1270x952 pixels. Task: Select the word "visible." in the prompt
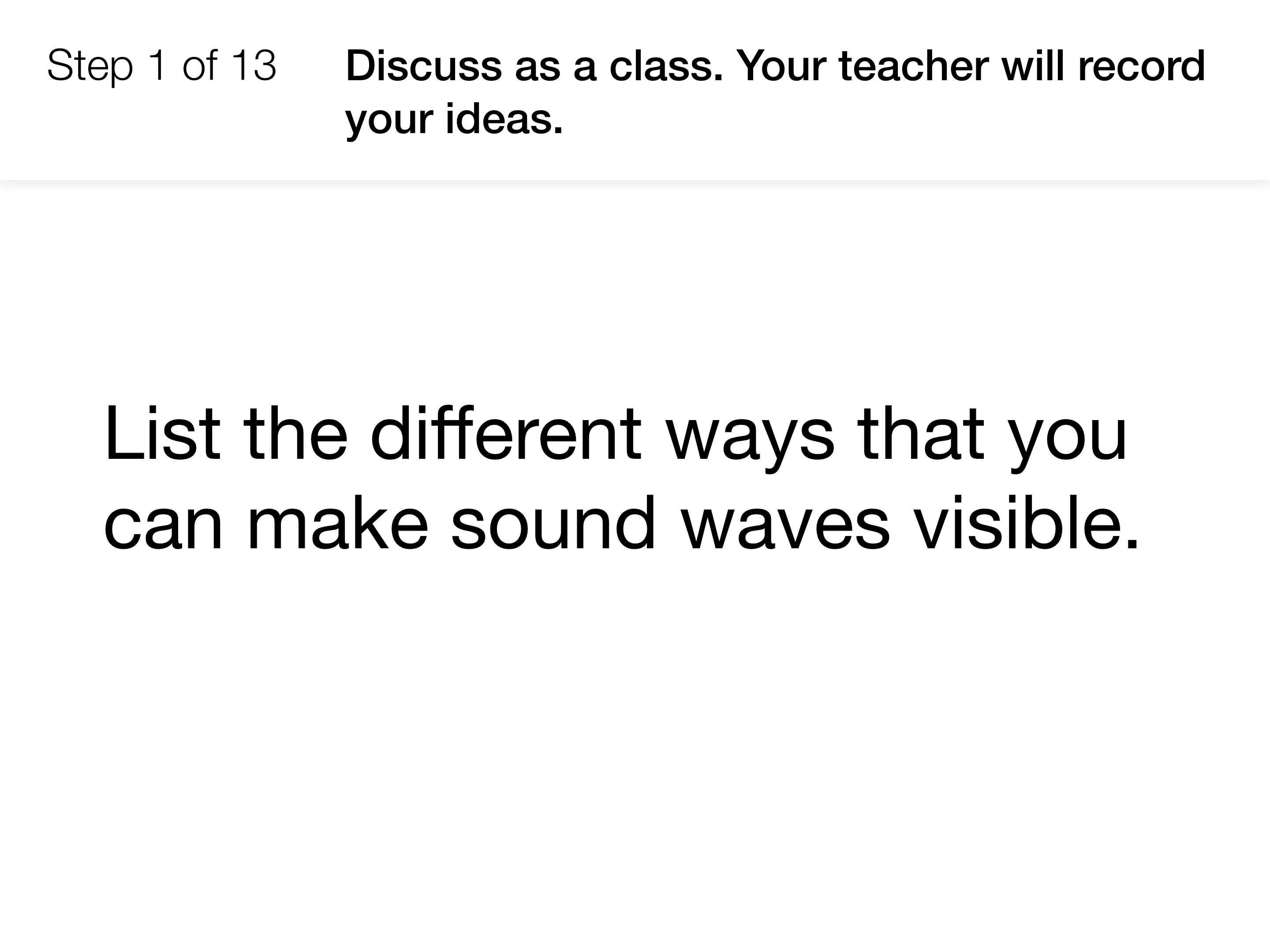tap(1026, 522)
